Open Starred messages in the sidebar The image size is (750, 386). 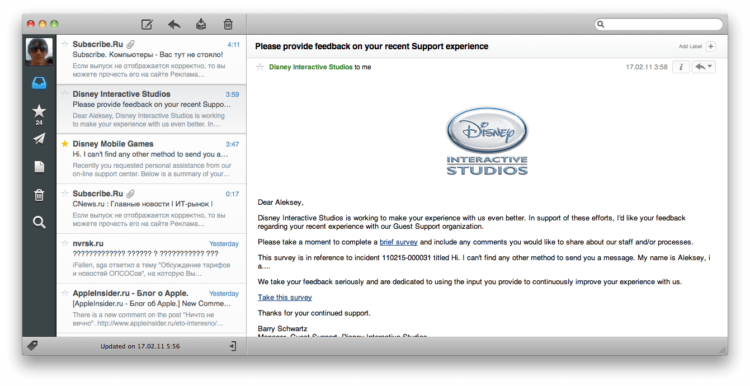click(39, 111)
